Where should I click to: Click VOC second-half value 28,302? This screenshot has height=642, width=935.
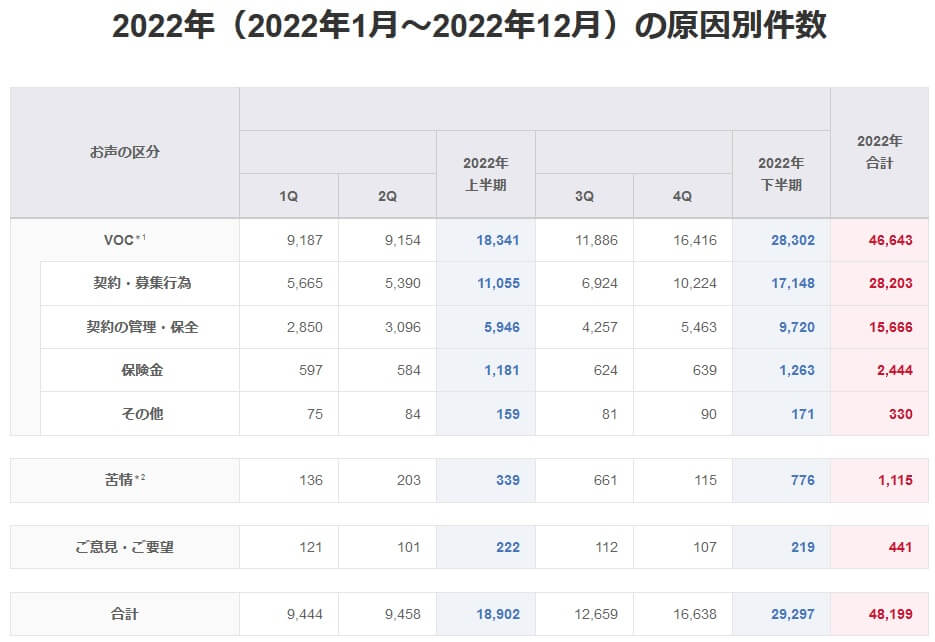click(x=792, y=240)
